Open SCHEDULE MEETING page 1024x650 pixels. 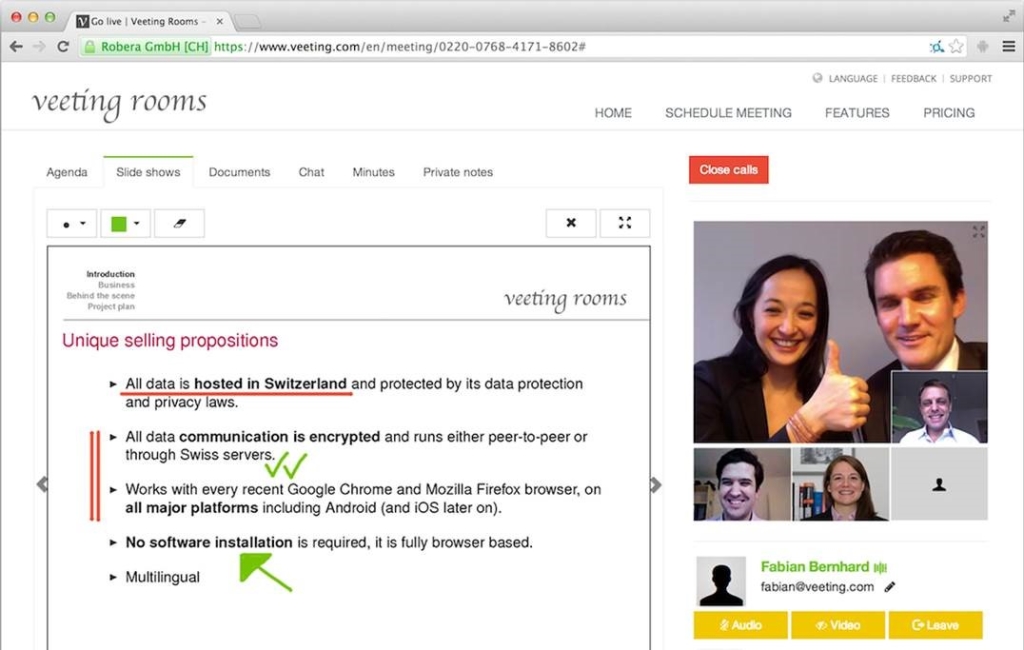(x=728, y=113)
